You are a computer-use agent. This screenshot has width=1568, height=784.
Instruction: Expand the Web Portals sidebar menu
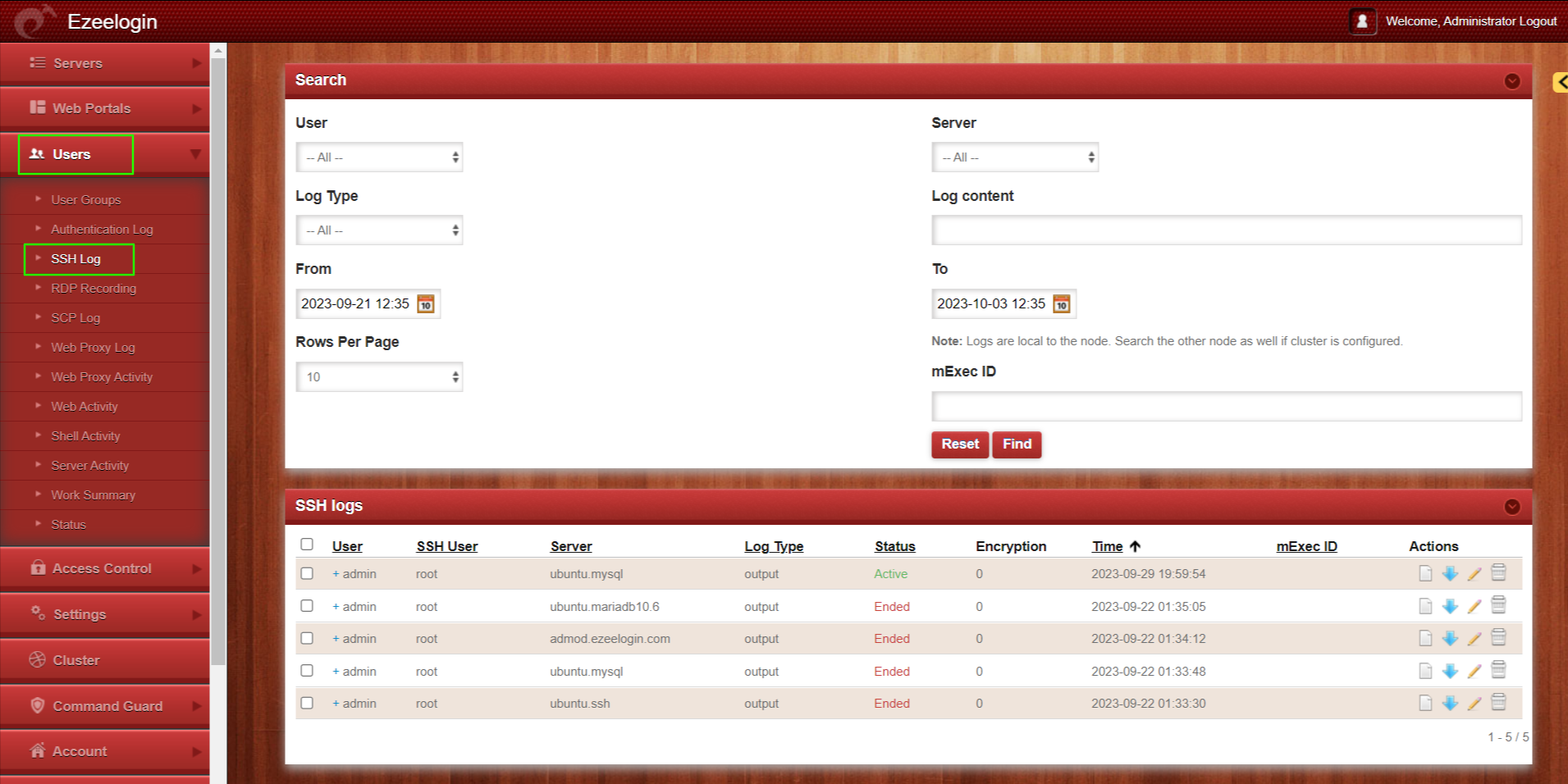coord(105,108)
